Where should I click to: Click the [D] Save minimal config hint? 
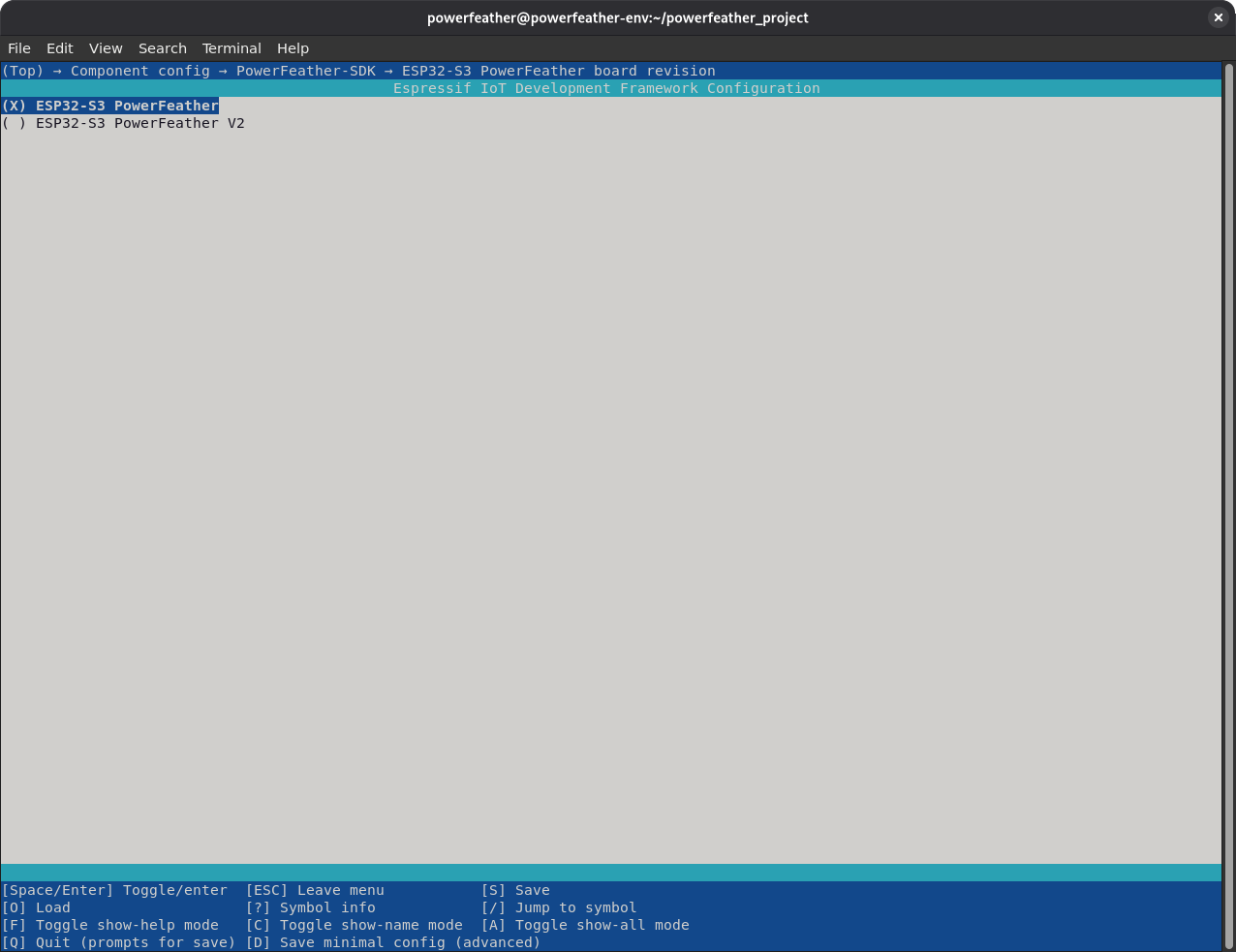click(x=393, y=942)
